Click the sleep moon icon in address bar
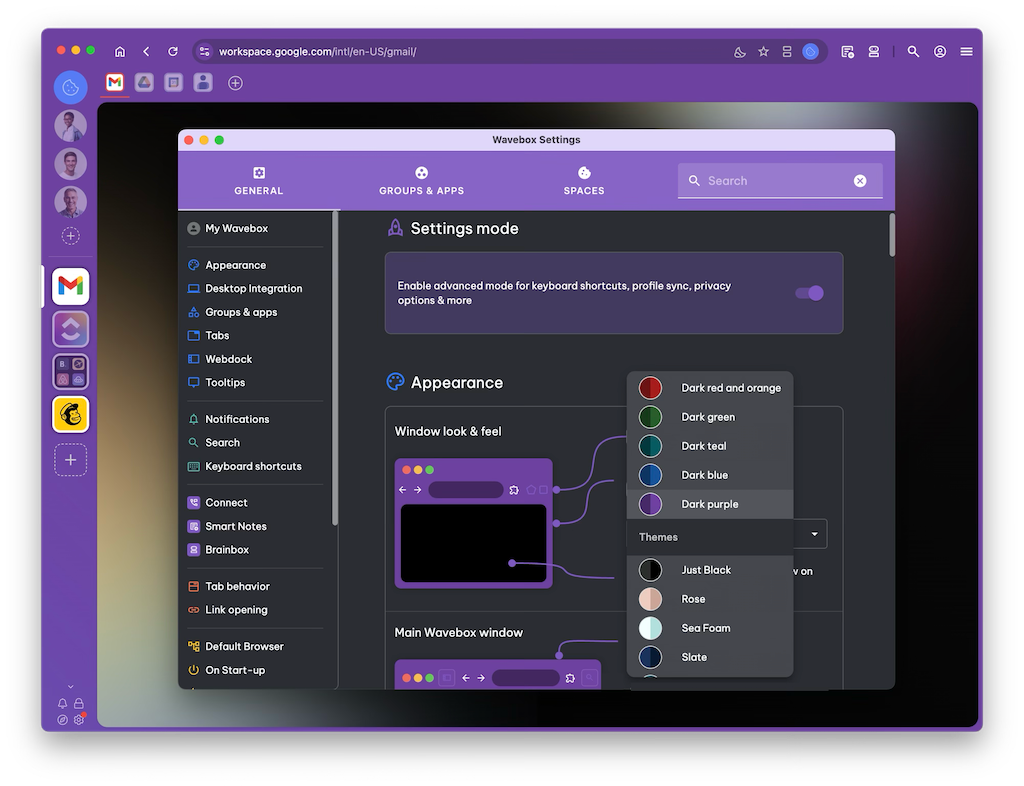Screen dimensions: 1024x786 pyautogui.click(x=740, y=52)
